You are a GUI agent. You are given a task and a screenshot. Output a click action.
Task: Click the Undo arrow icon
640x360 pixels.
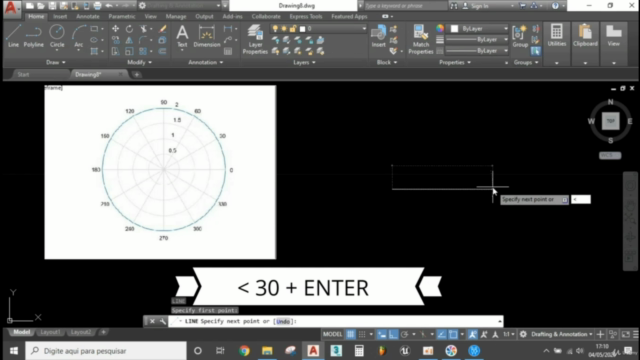pyautogui.click(x=109, y=6)
